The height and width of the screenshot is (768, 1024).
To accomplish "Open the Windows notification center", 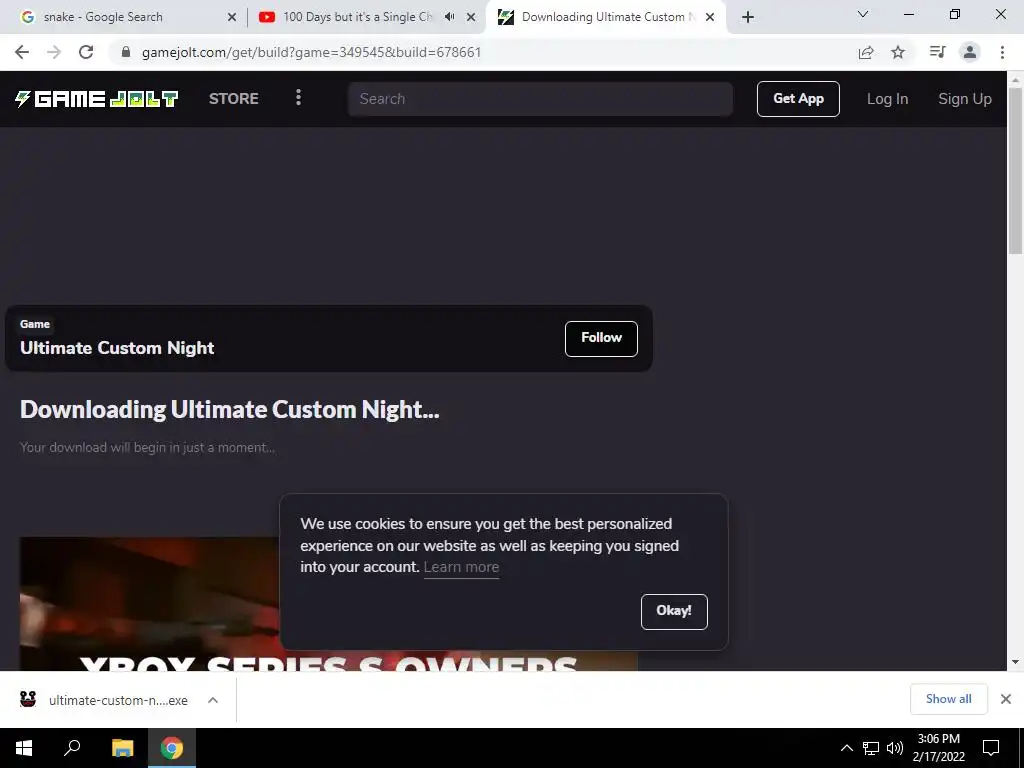I will click(x=991, y=748).
